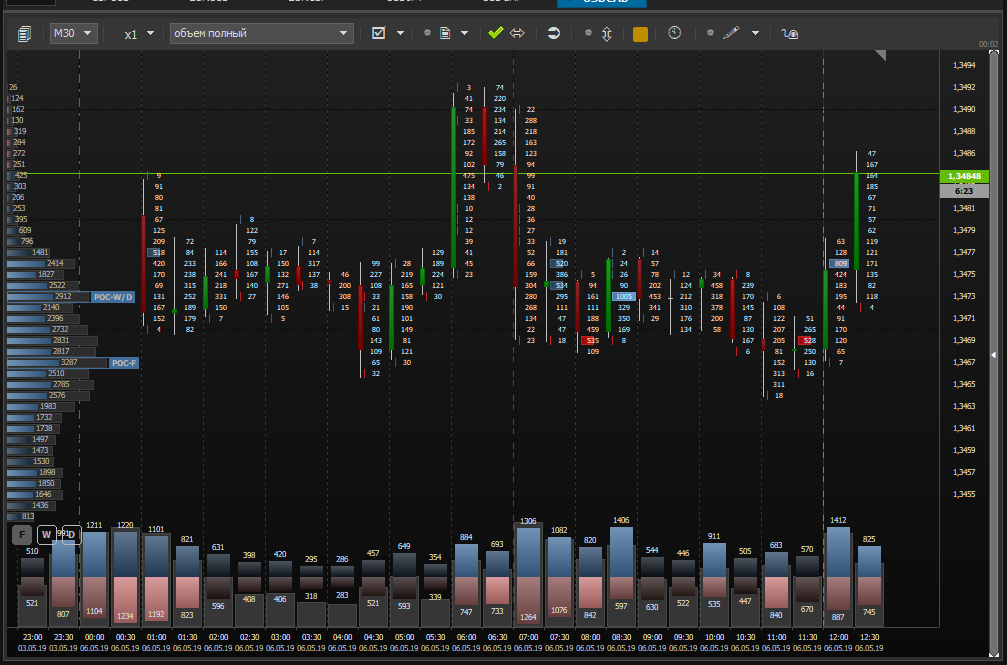Click the collapse arrow on the right edge
Image resolution: width=1007 pixels, height=665 pixels.
pos(993,355)
